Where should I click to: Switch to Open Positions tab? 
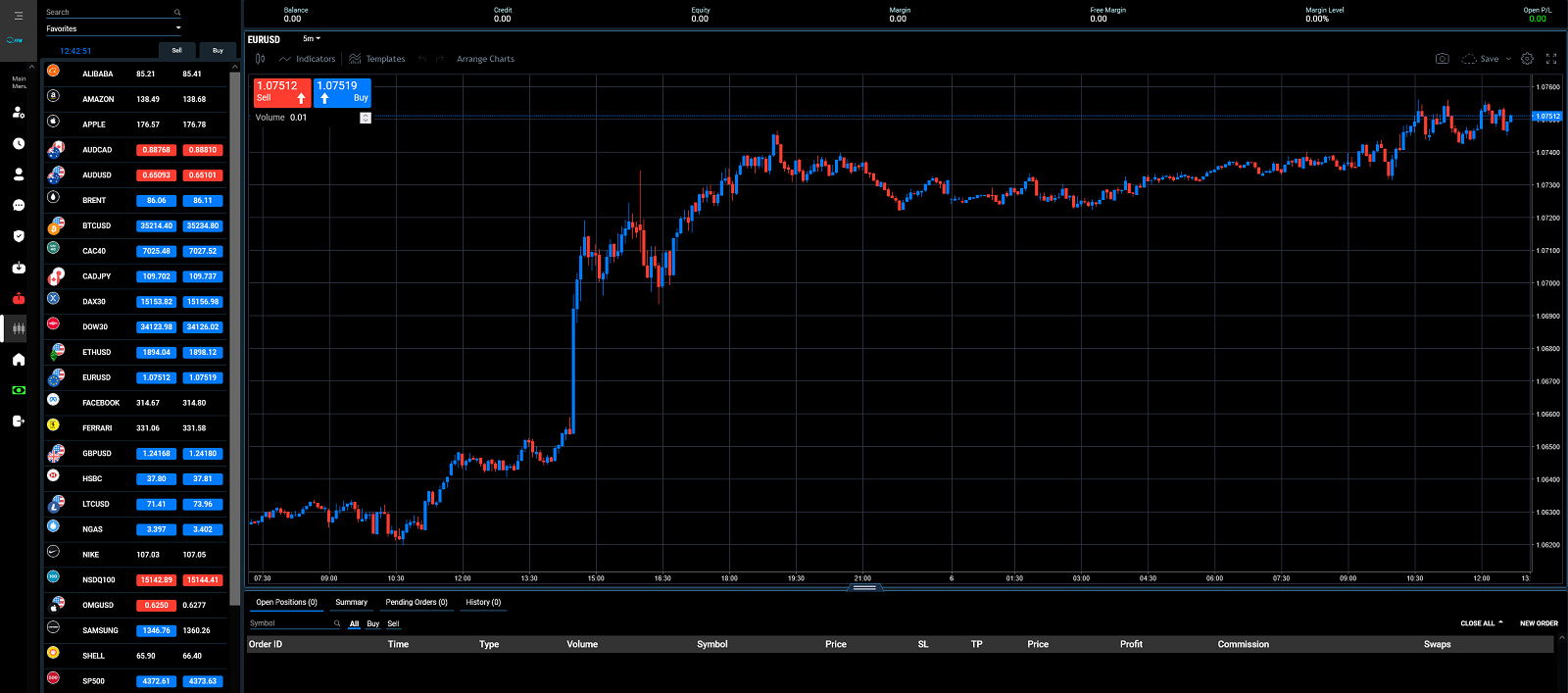pyautogui.click(x=286, y=603)
